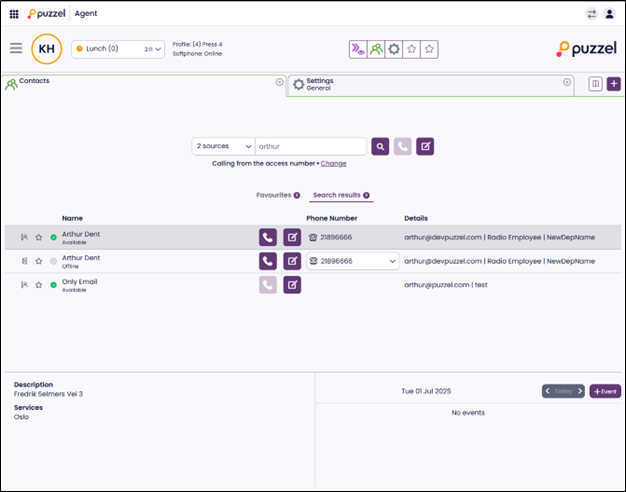Click the first empty star shortcut

pyautogui.click(x=412, y=50)
